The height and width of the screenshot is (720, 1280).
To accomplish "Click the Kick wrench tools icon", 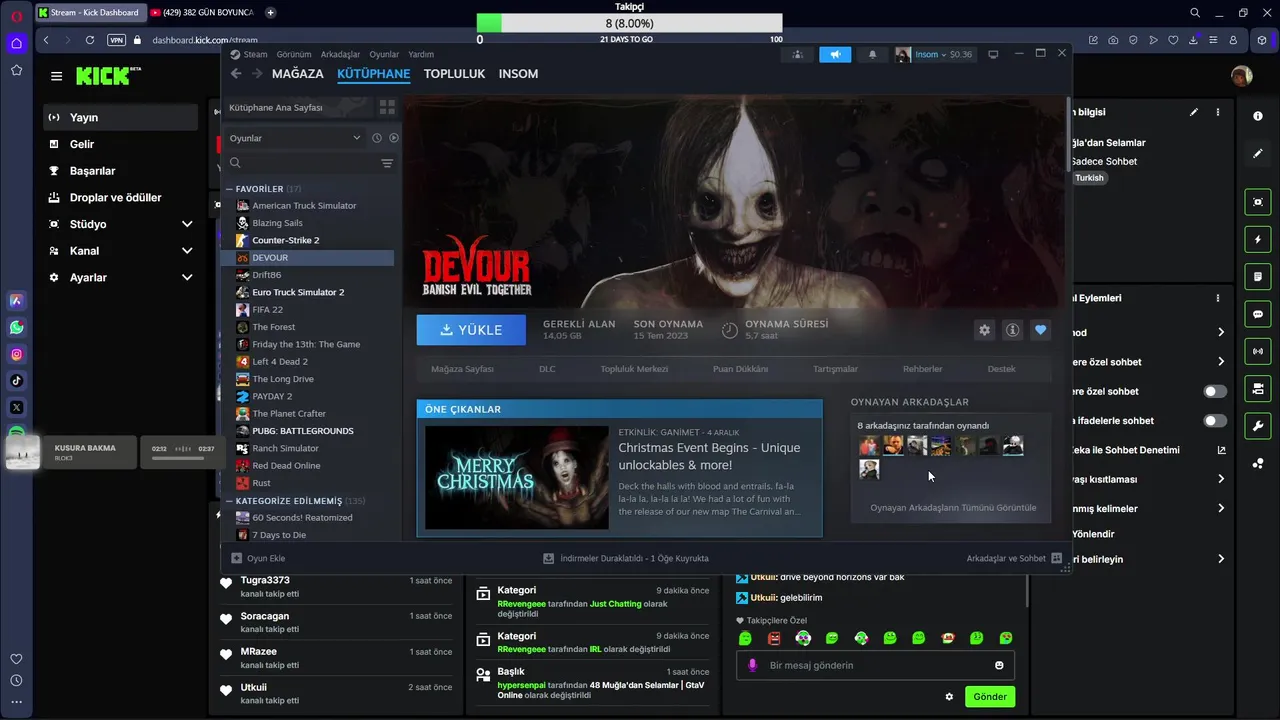I will coord(1258,425).
